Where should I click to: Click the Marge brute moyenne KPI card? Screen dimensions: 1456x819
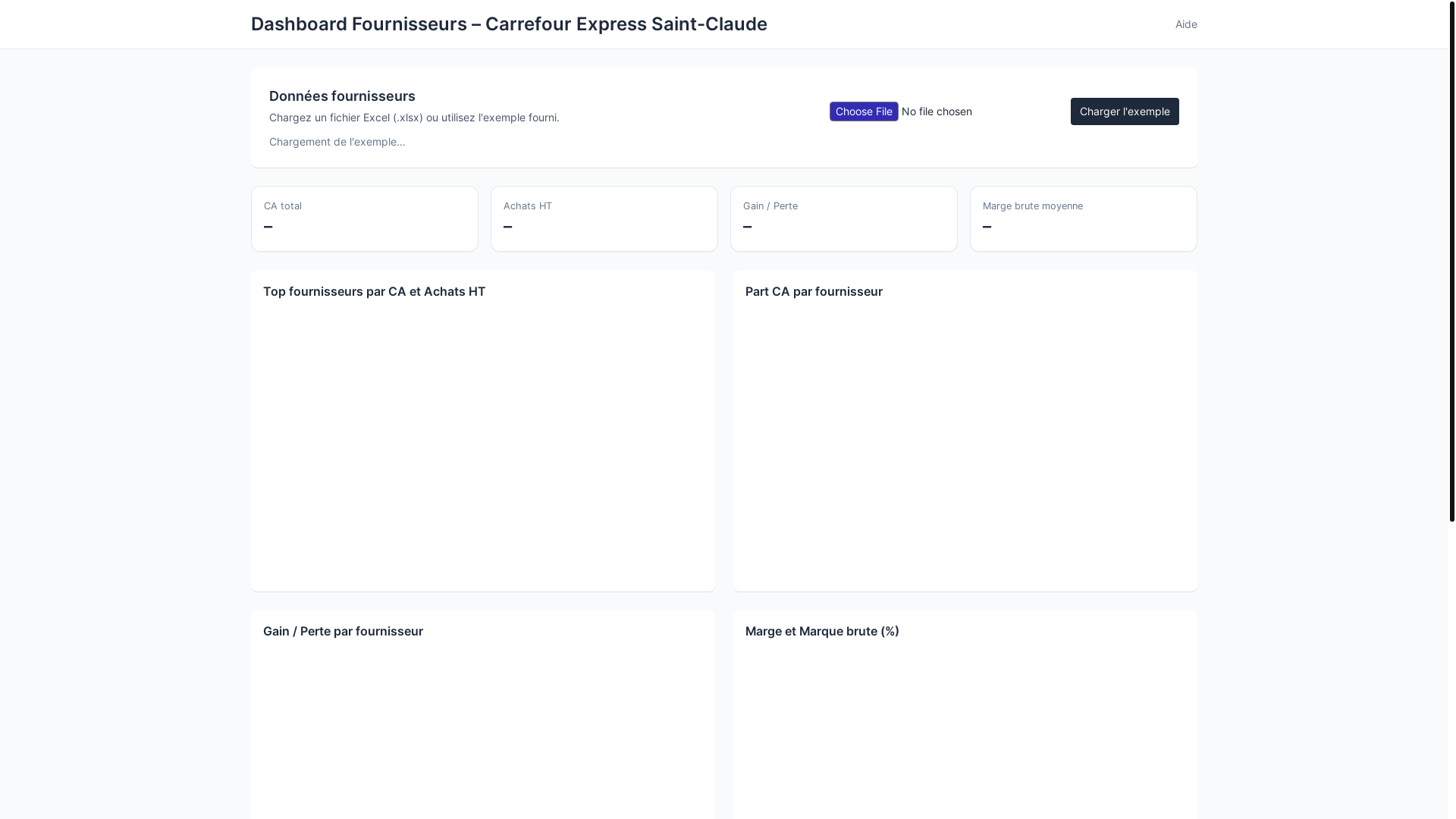pyautogui.click(x=1084, y=218)
